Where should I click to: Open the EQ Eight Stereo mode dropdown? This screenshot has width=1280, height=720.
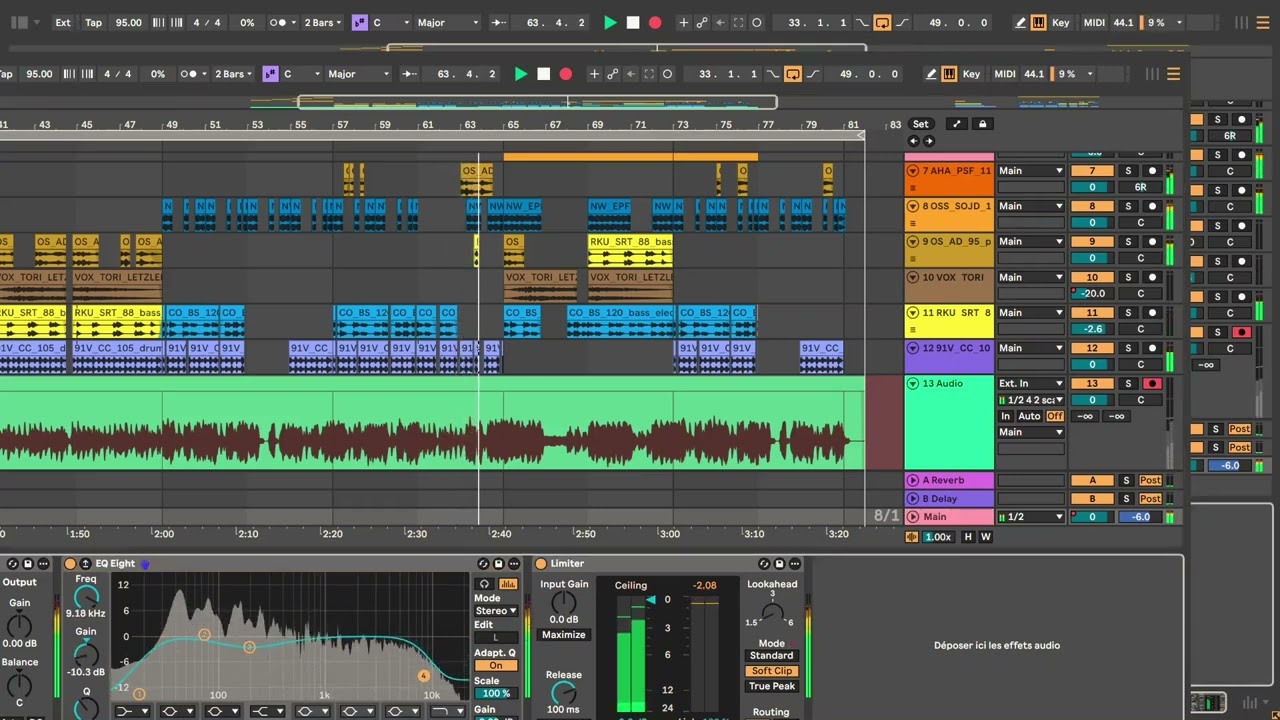coord(496,611)
